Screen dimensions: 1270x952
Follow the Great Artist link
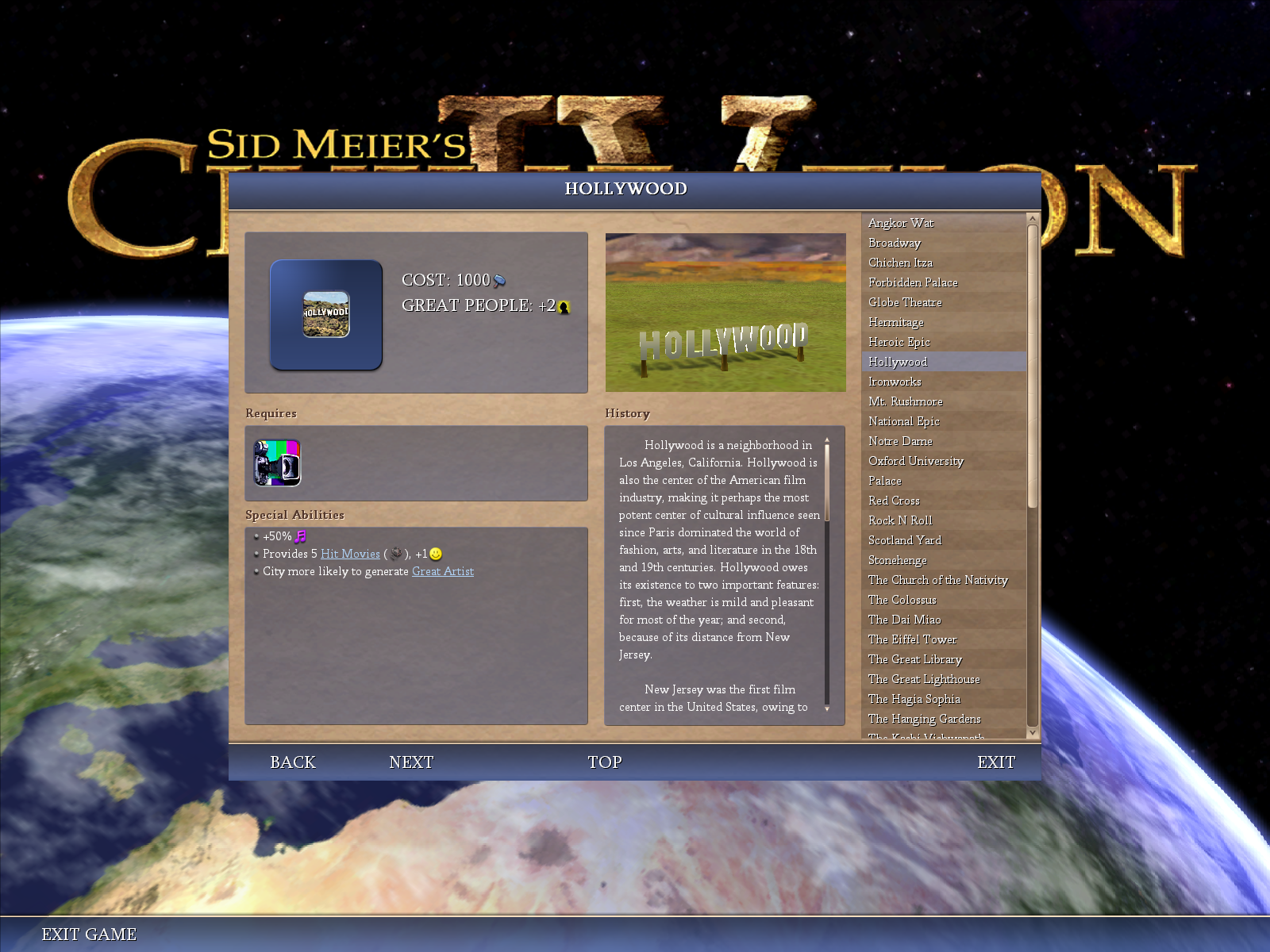[x=442, y=571]
